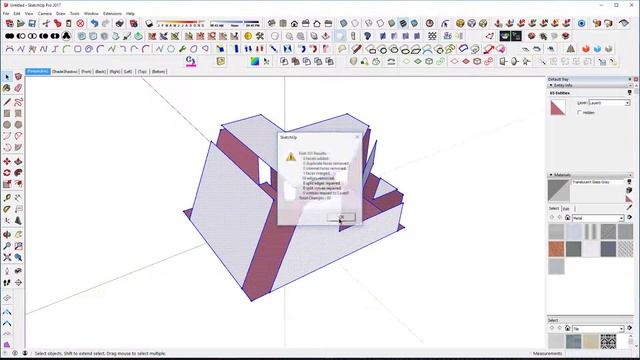Image resolution: width=640 pixels, height=360 pixels.
Task: Select the Line pencil tool
Action: point(7,102)
